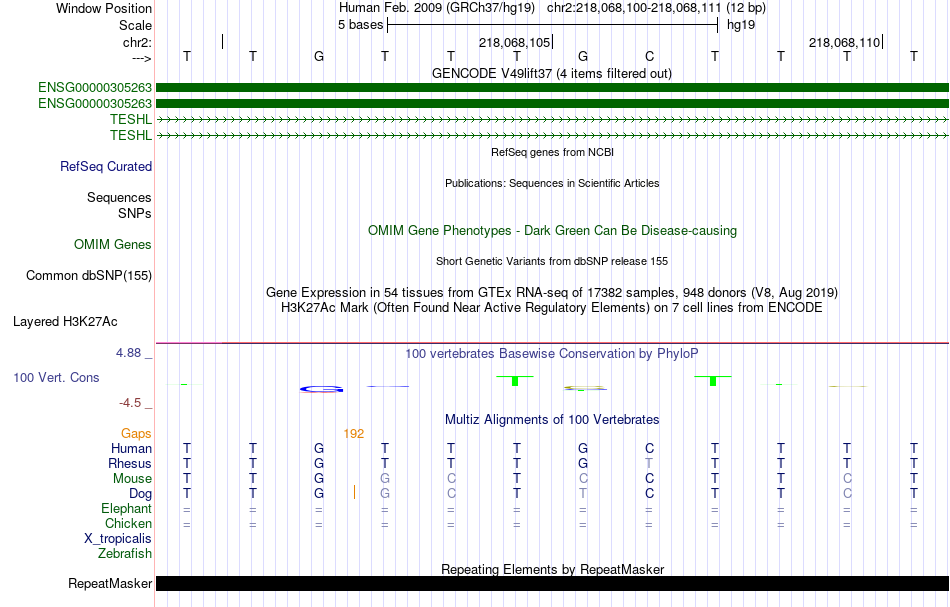This screenshot has height=607, width=950.
Task: Click the 'RefSeq genes from NCBI' title
Action: (x=552, y=152)
